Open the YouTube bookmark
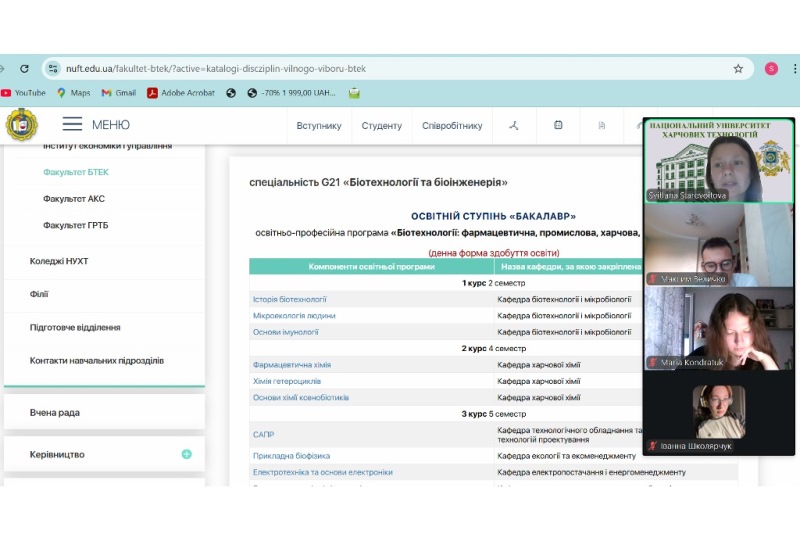The width and height of the screenshot is (800, 534). [x=23, y=93]
